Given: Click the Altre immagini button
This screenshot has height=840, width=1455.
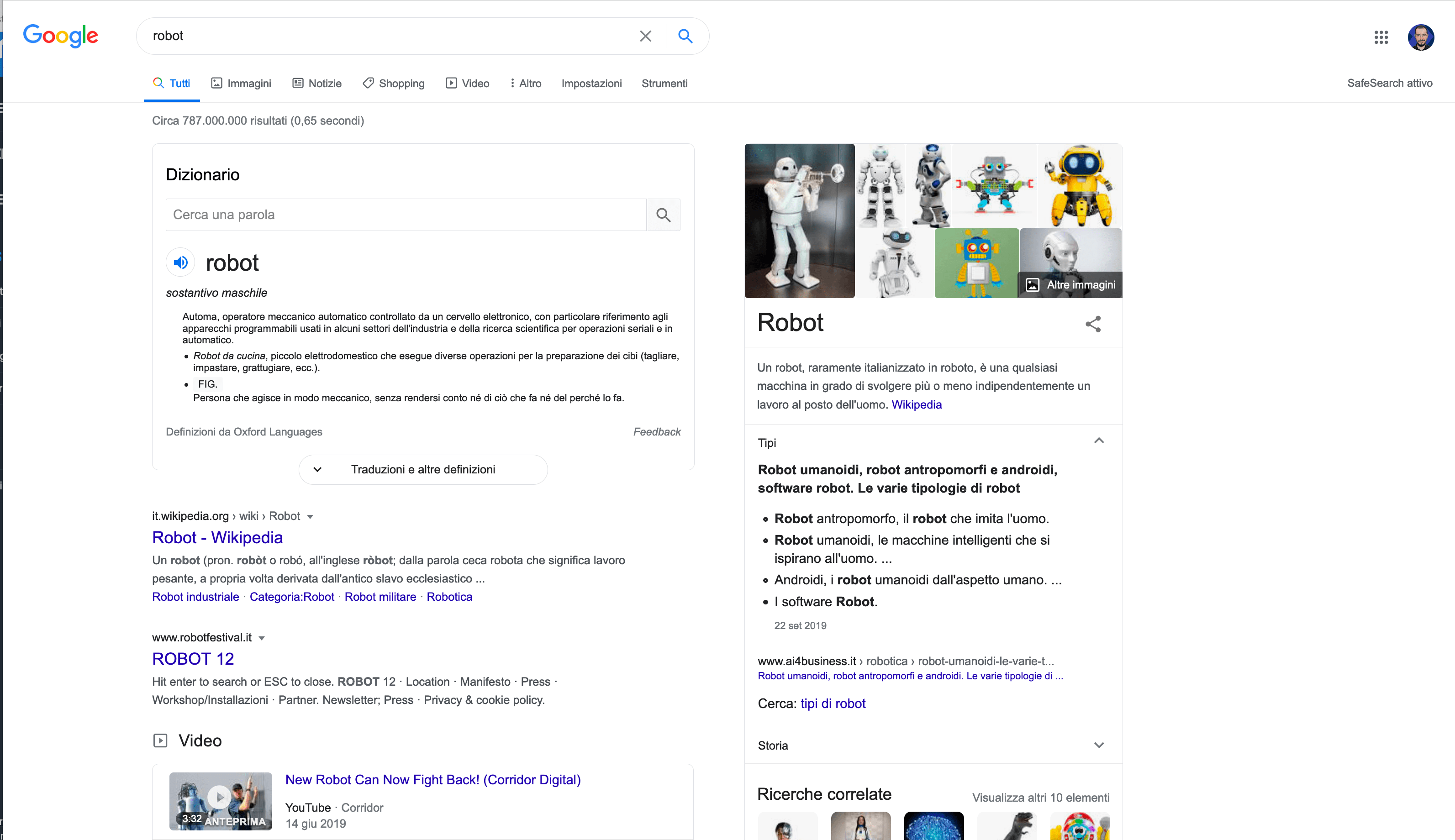Looking at the screenshot, I should [x=1070, y=284].
